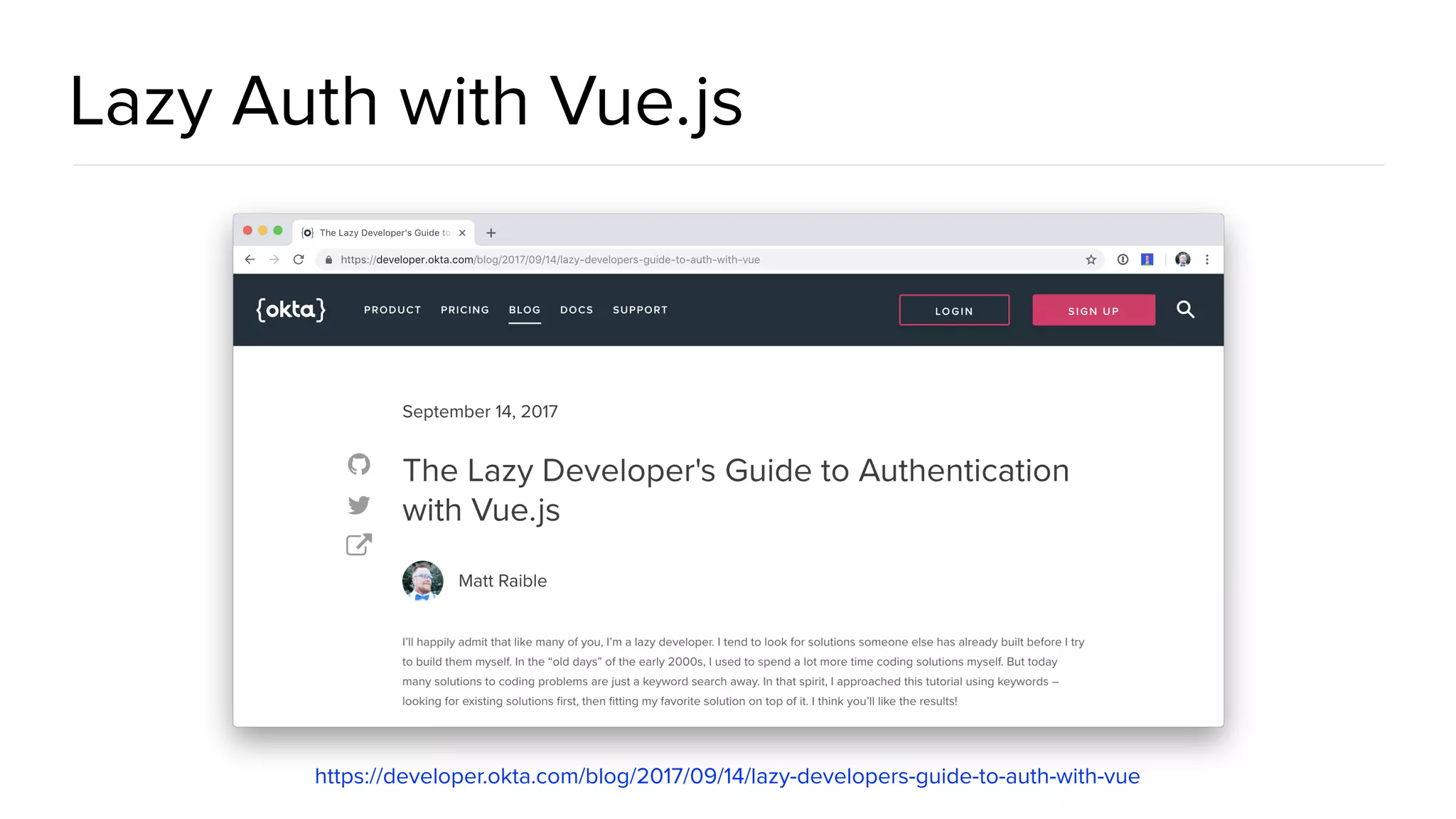Image resolution: width=1456 pixels, height=819 pixels.
Task: Click the article title about Vue.js authentication
Action: [736, 491]
